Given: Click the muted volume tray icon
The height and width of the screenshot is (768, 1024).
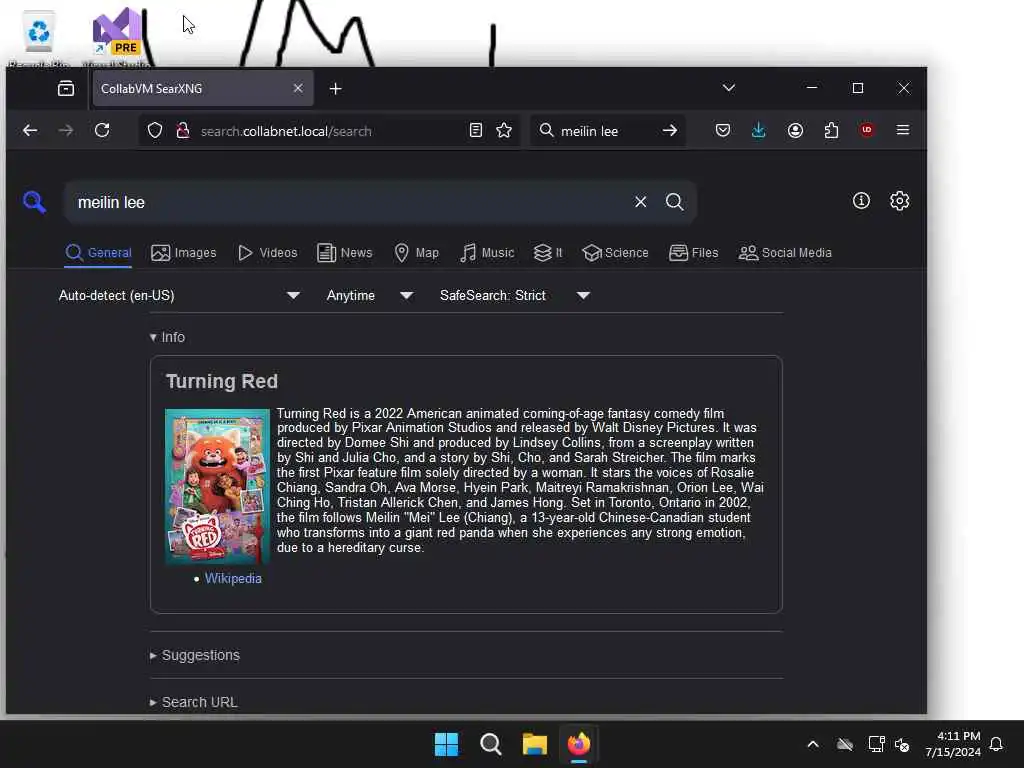Looking at the screenshot, I should tap(903, 744).
